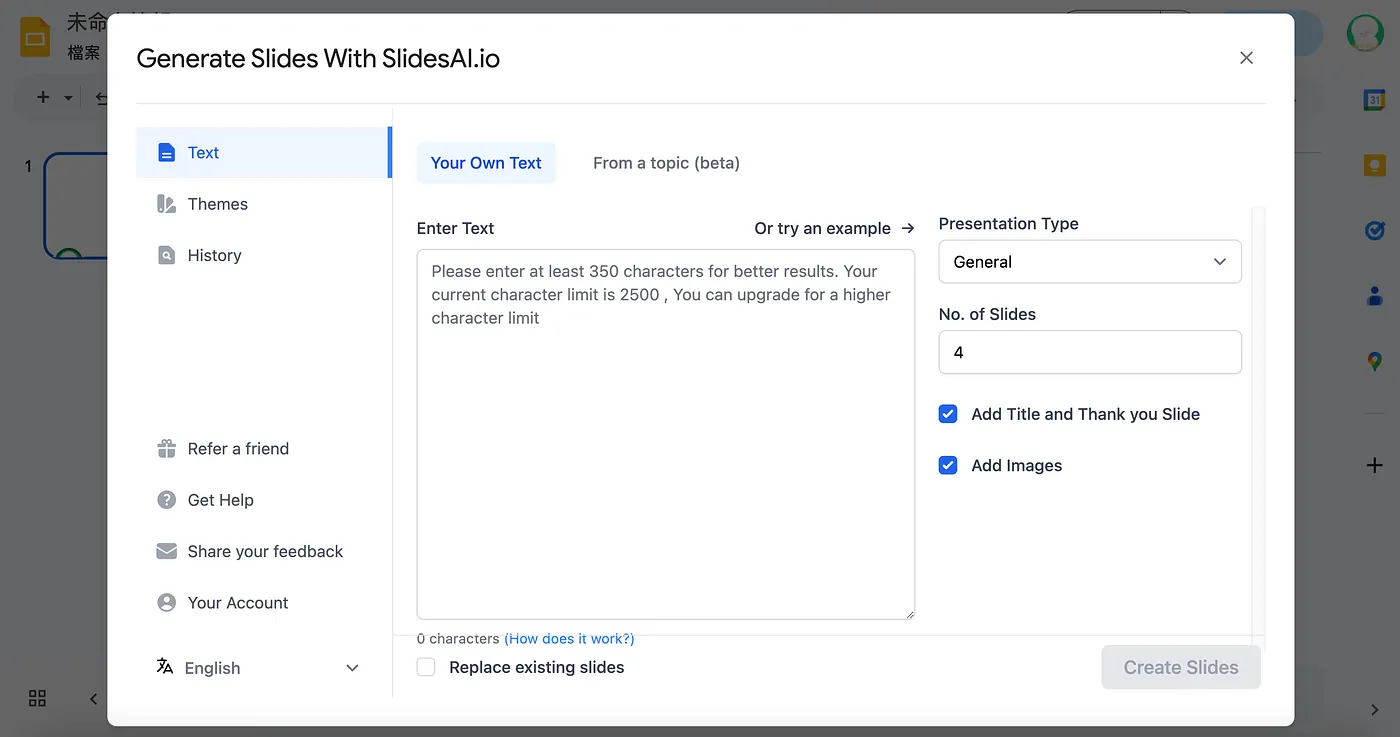Click the Google Slides home icon
The height and width of the screenshot is (737, 1400).
(36, 38)
